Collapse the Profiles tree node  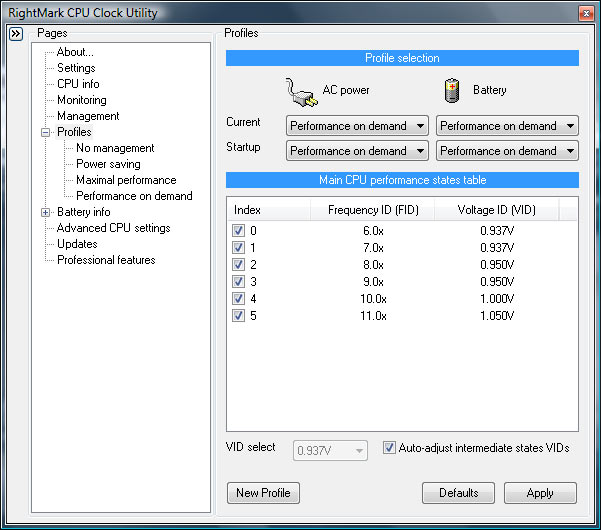pyautogui.click(x=46, y=133)
